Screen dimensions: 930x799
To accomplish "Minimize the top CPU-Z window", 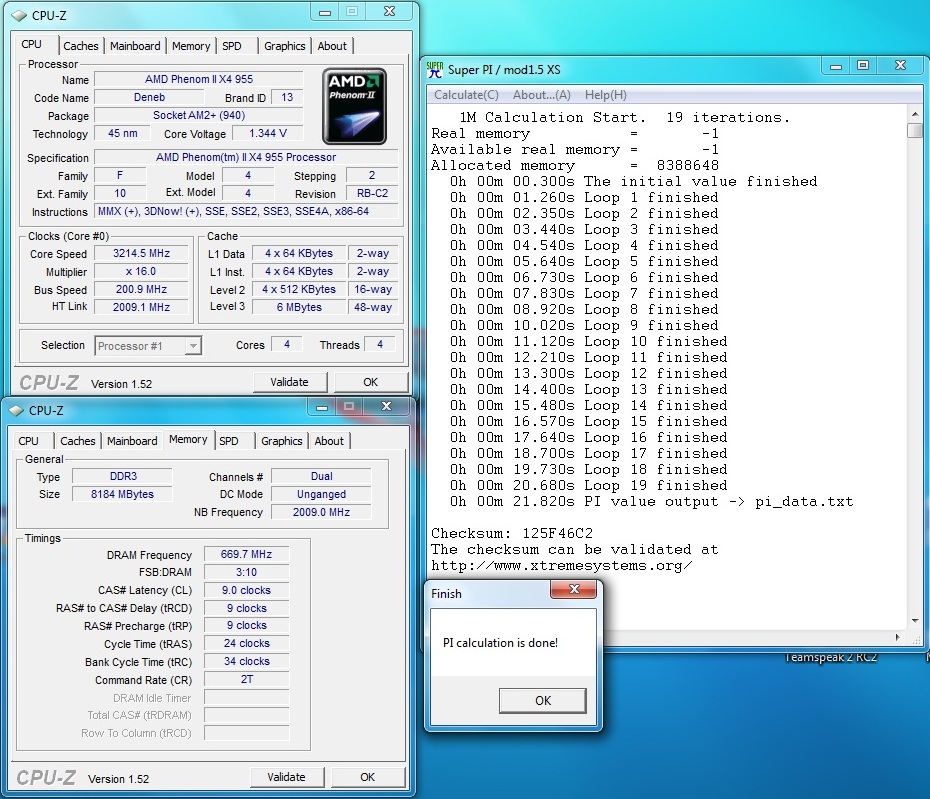I will (x=325, y=12).
